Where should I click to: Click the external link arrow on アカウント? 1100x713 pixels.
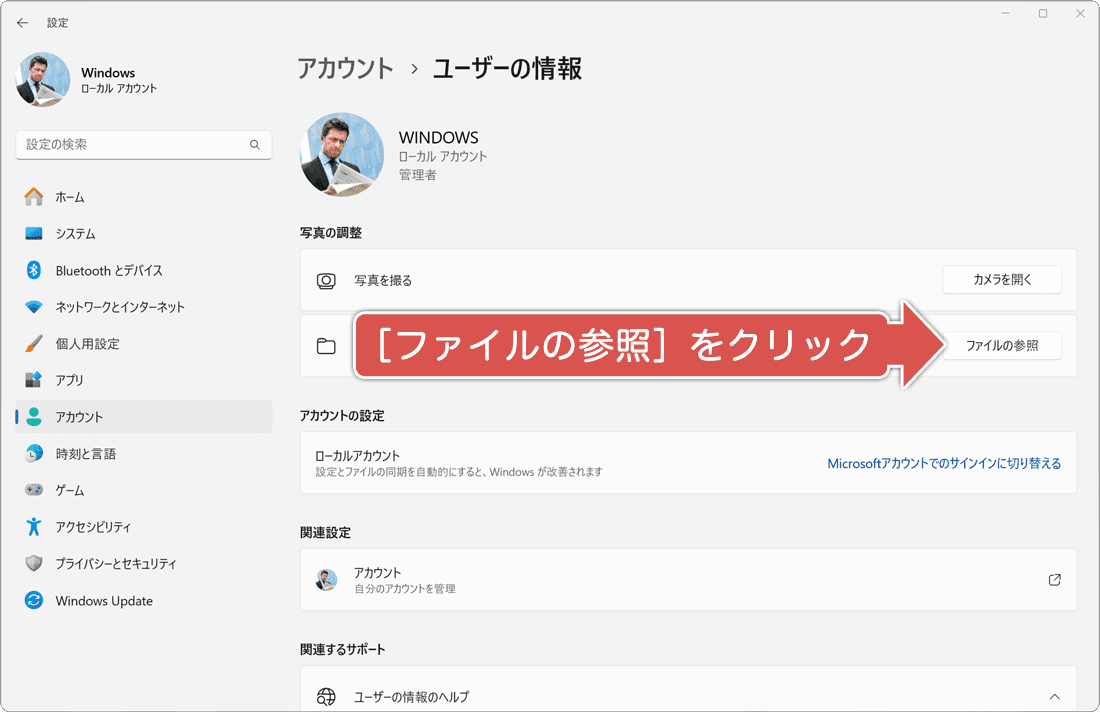1055,580
